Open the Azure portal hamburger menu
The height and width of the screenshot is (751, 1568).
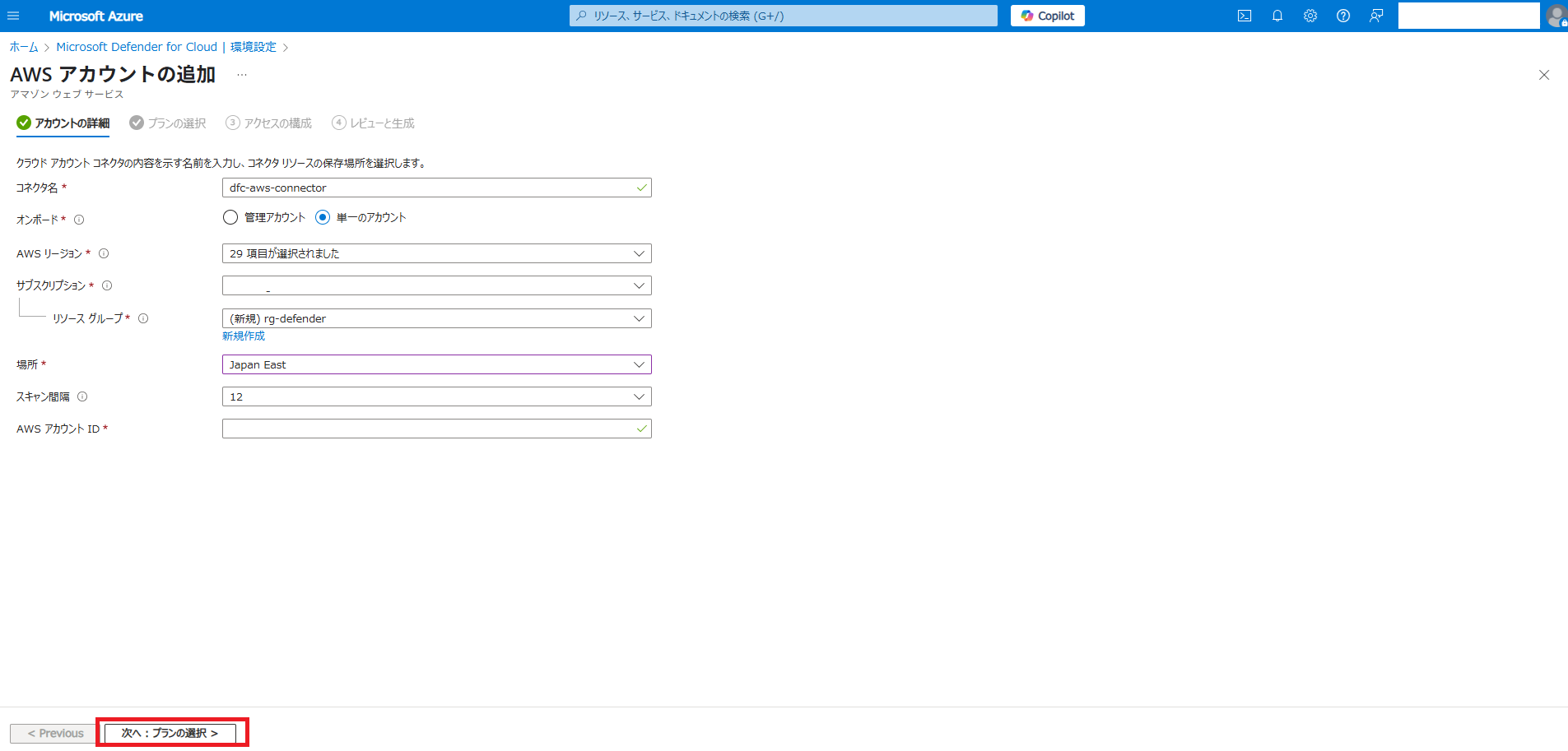click(x=13, y=16)
